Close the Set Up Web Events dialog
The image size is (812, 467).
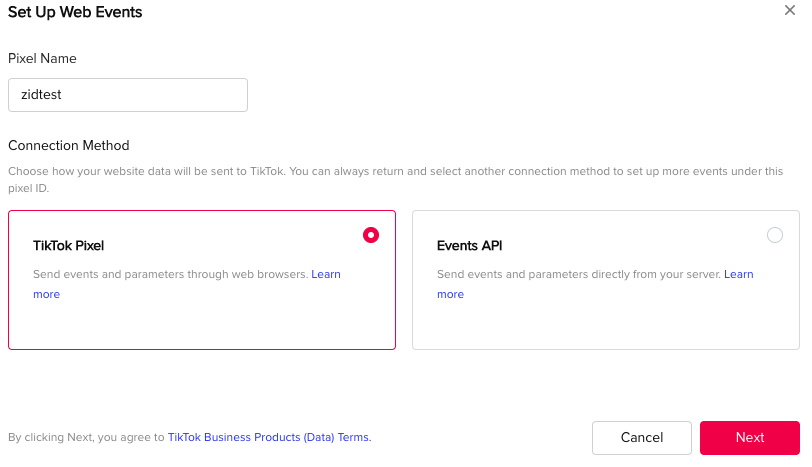(x=789, y=10)
